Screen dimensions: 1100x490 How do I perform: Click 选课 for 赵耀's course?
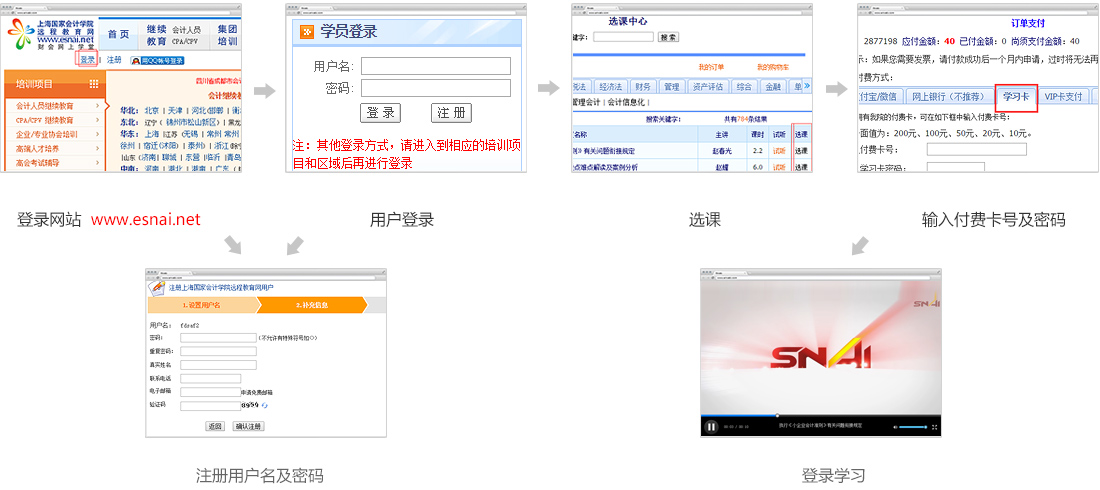pos(800,168)
